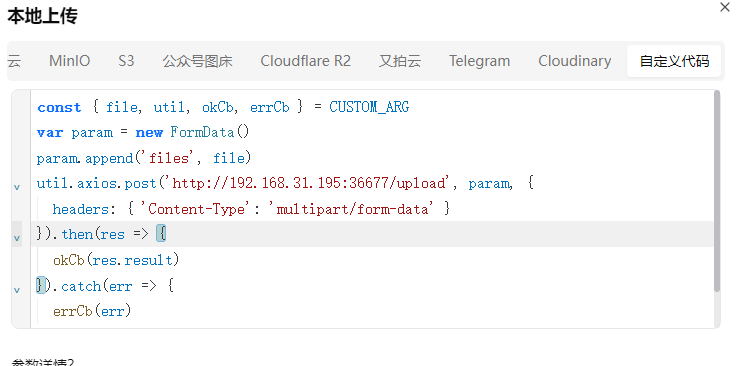Place cursor on the okCb(res.result) line

point(116,260)
